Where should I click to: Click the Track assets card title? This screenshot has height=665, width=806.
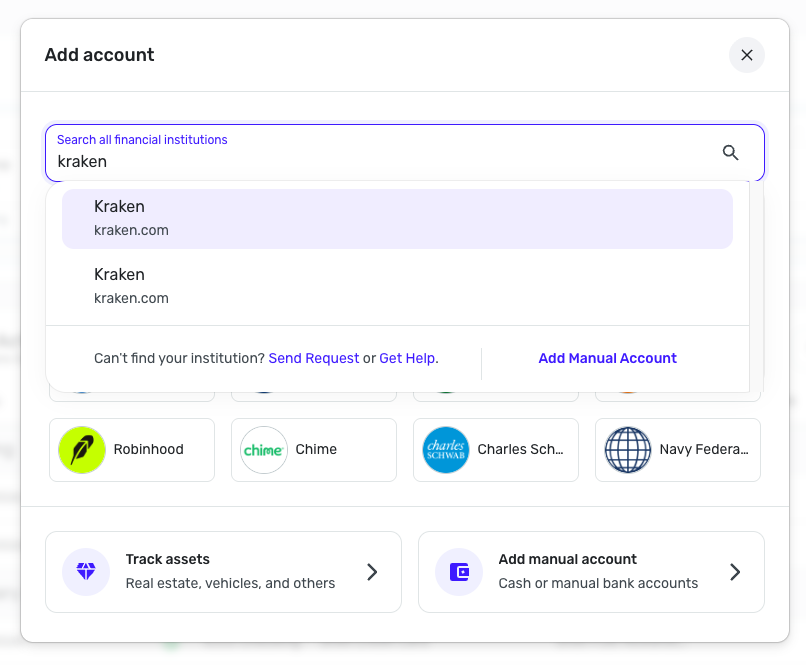[168, 560]
